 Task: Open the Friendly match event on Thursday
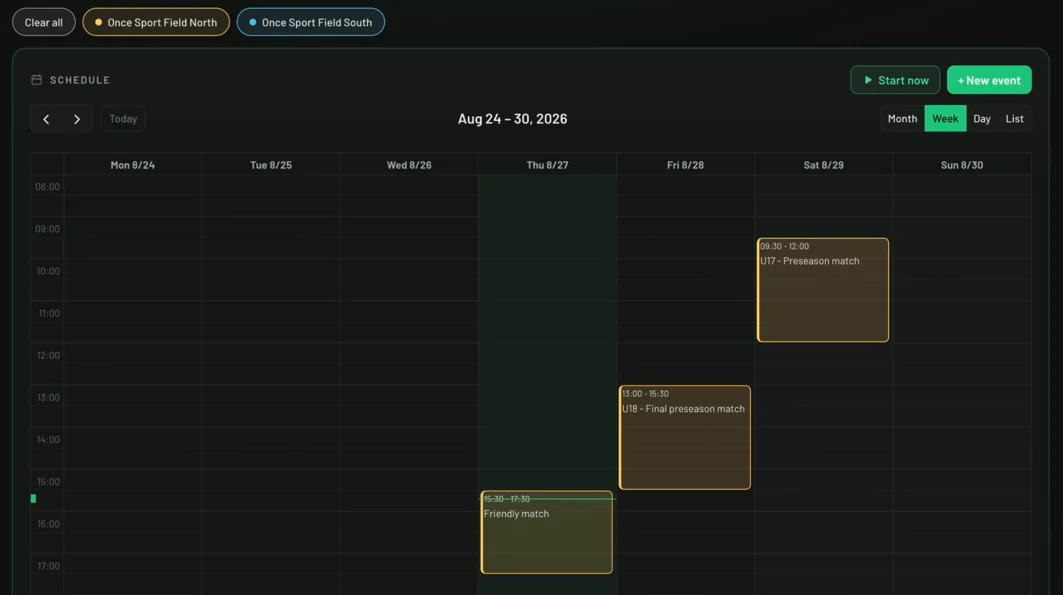546,533
